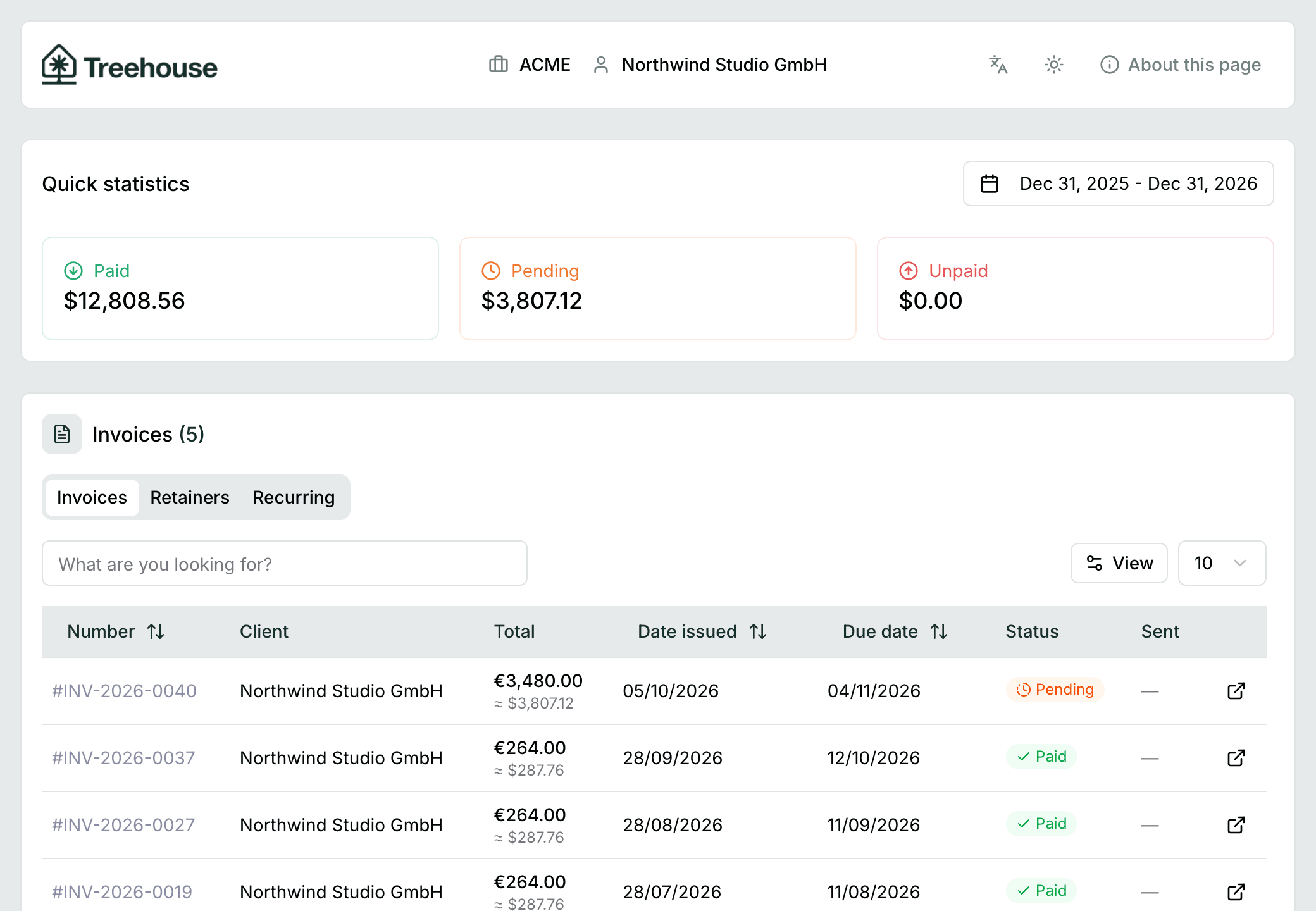Viewport: 1316px width, 911px height.
Task: Click the external-link icon for INV-2026-0019
Action: click(x=1236, y=892)
